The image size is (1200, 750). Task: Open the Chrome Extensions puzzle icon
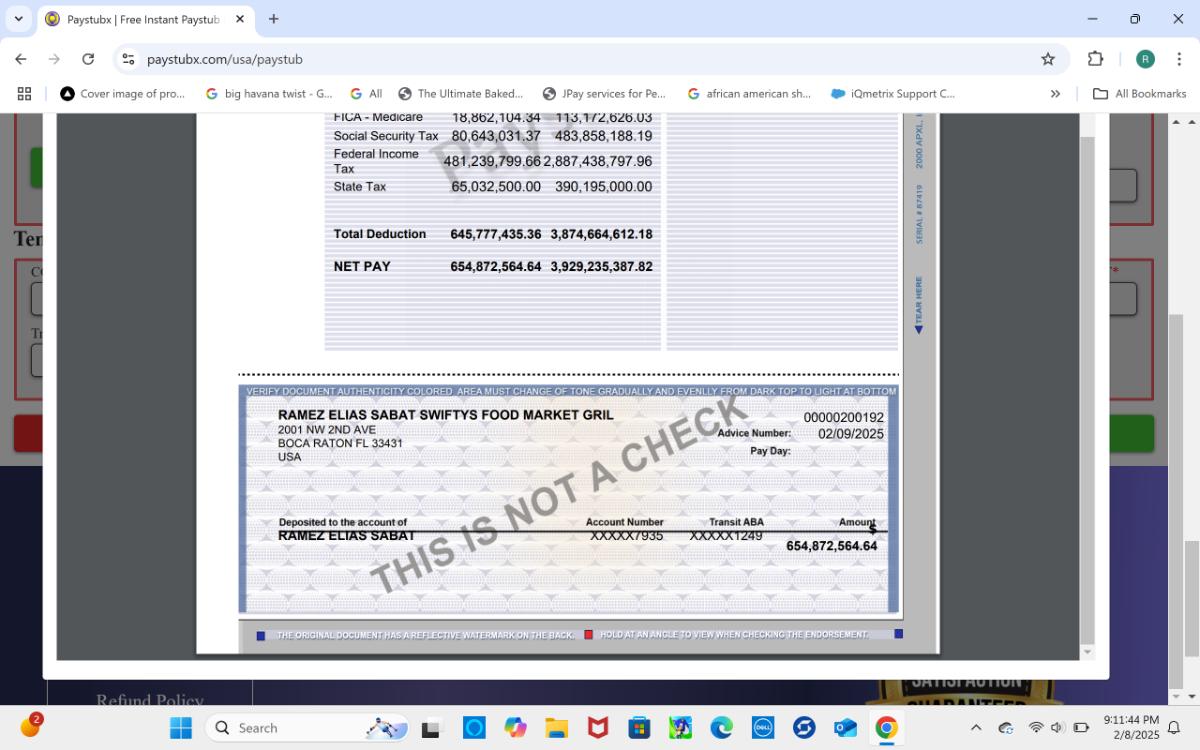(x=1095, y=59)
